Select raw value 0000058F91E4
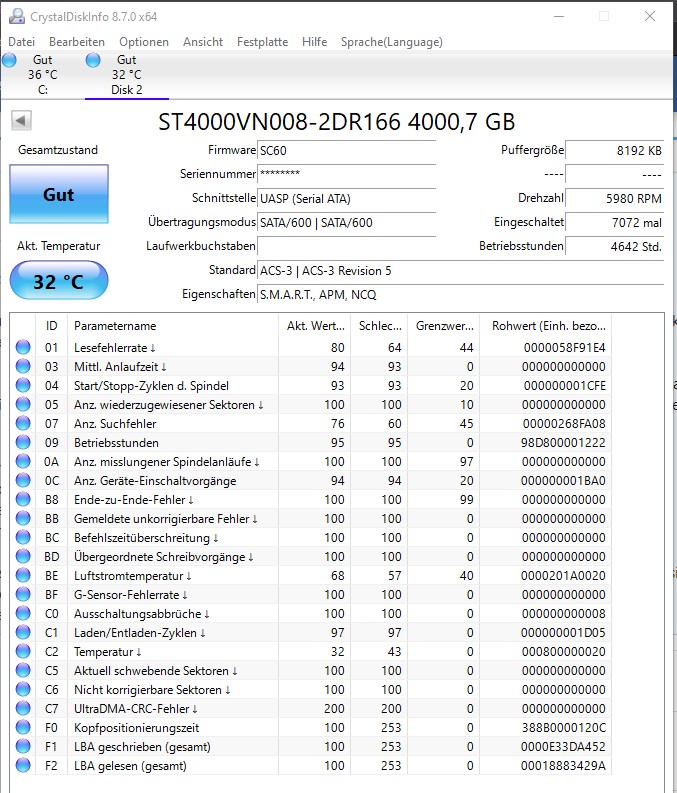 (564, 348)
